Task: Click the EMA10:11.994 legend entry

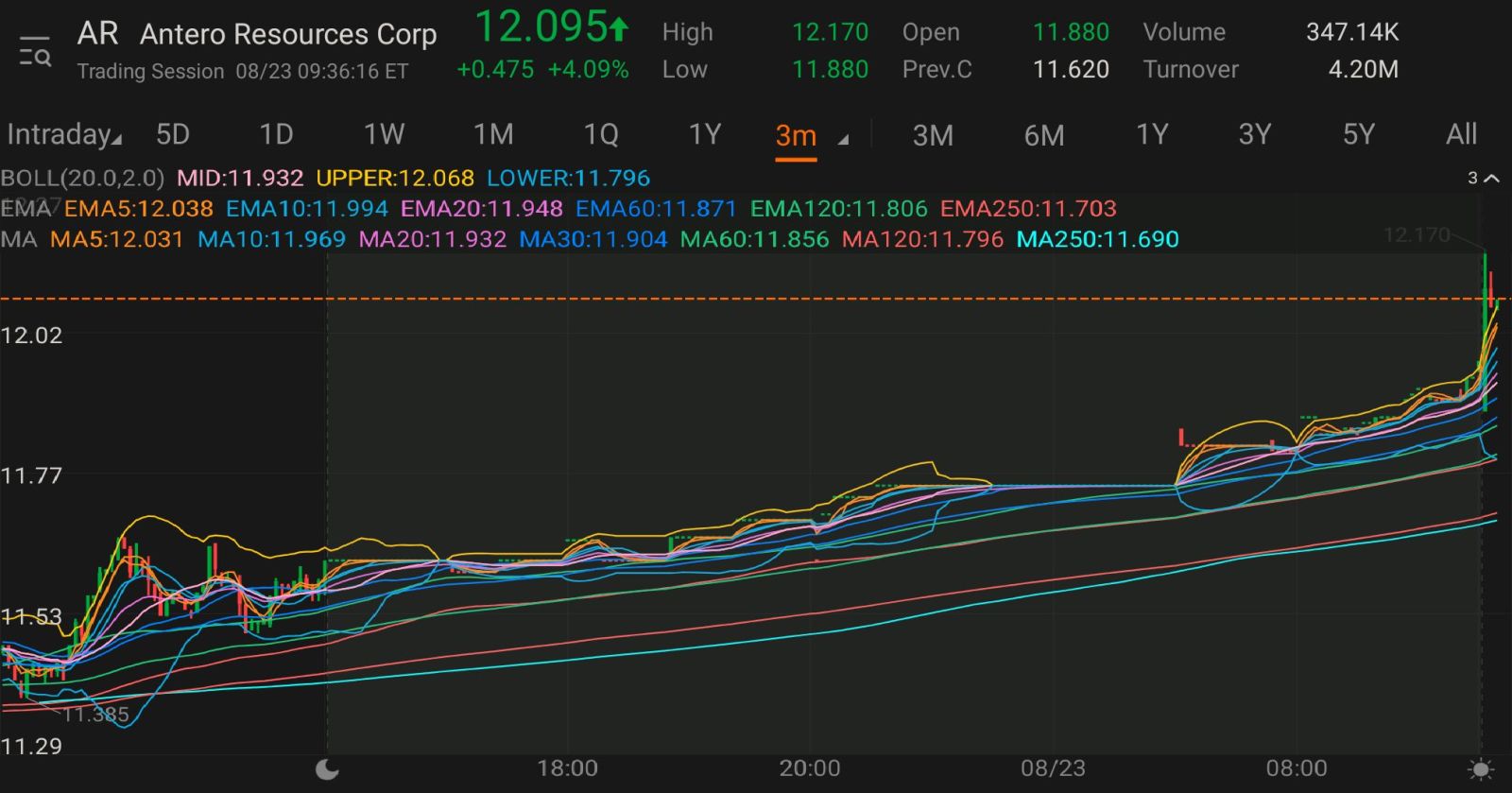Action: tap(307, 208)
